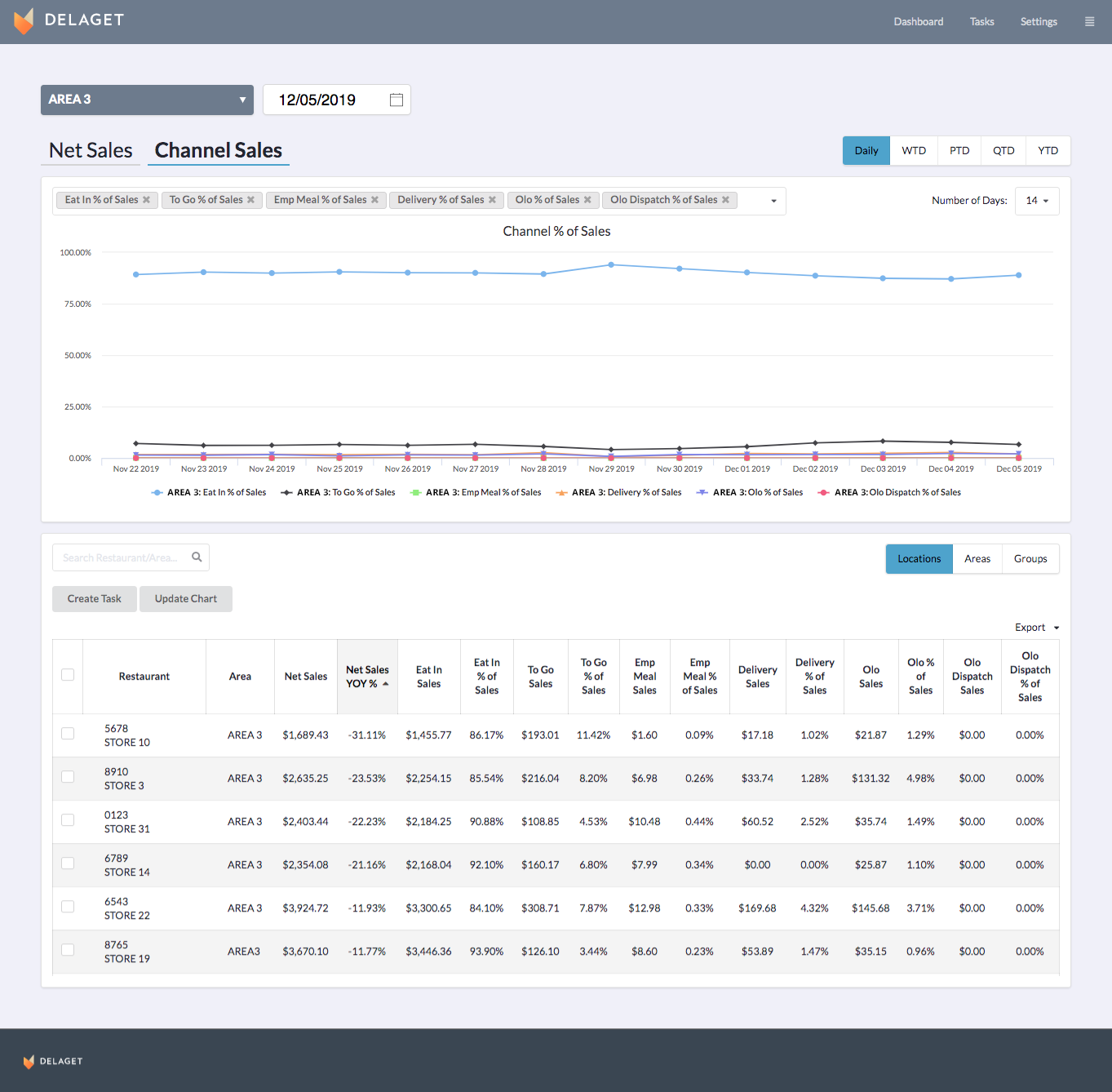Image resolution: width=1112 pixels, height=1092 pixels.
Task: Toggle the Eat In % of Sales legend swatch
Action: [157, 493]
